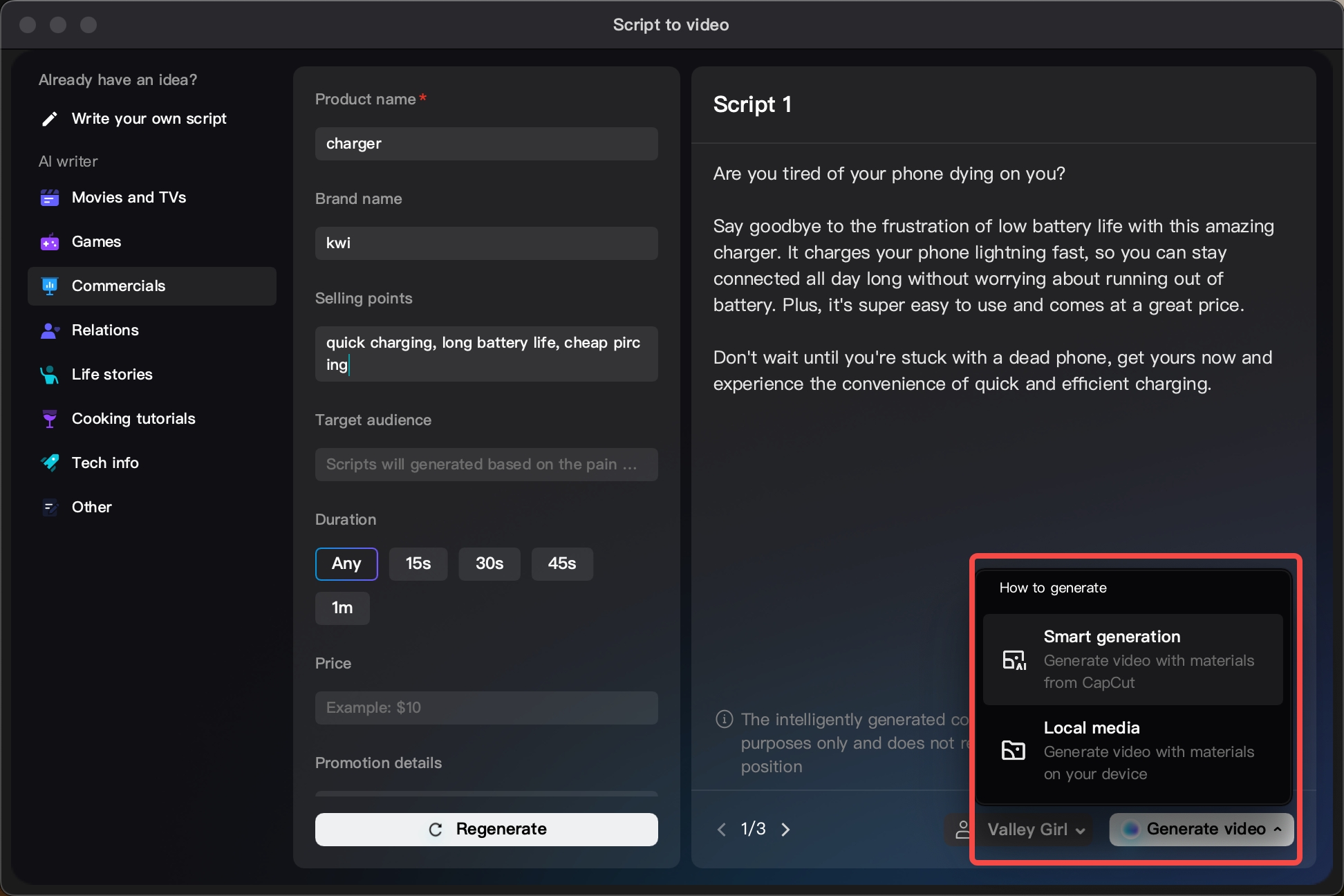This screenshot has width=1344, height=896.
Task: Click the Commercials presentation icon
Action: (x=49, y=286)
